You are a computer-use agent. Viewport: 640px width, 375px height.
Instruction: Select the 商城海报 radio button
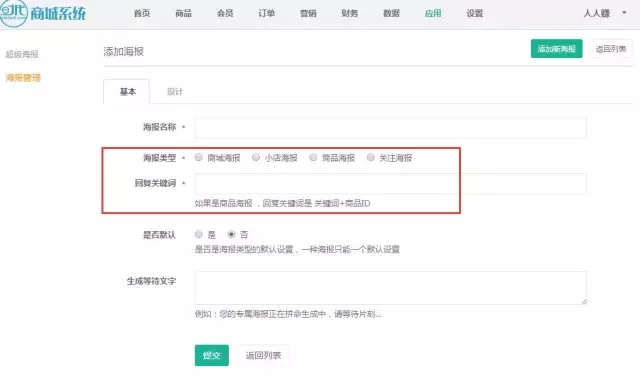pos(198,158)
